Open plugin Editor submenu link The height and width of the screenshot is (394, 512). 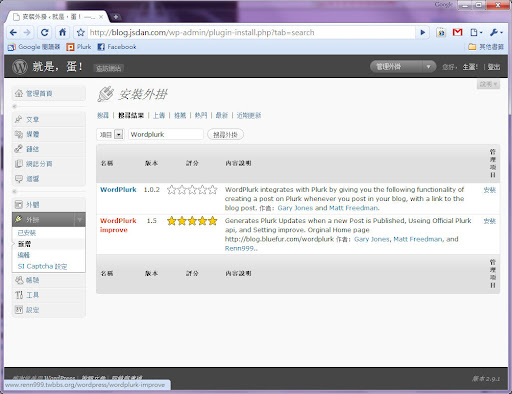pyautogui.click(x=23, y=255)
